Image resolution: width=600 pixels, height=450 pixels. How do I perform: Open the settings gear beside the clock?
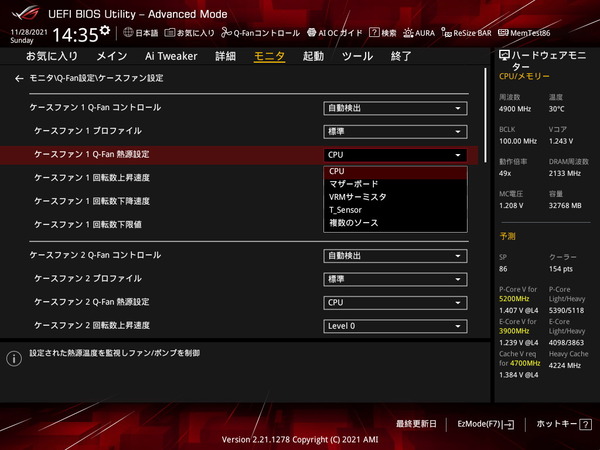click(105, 31)
